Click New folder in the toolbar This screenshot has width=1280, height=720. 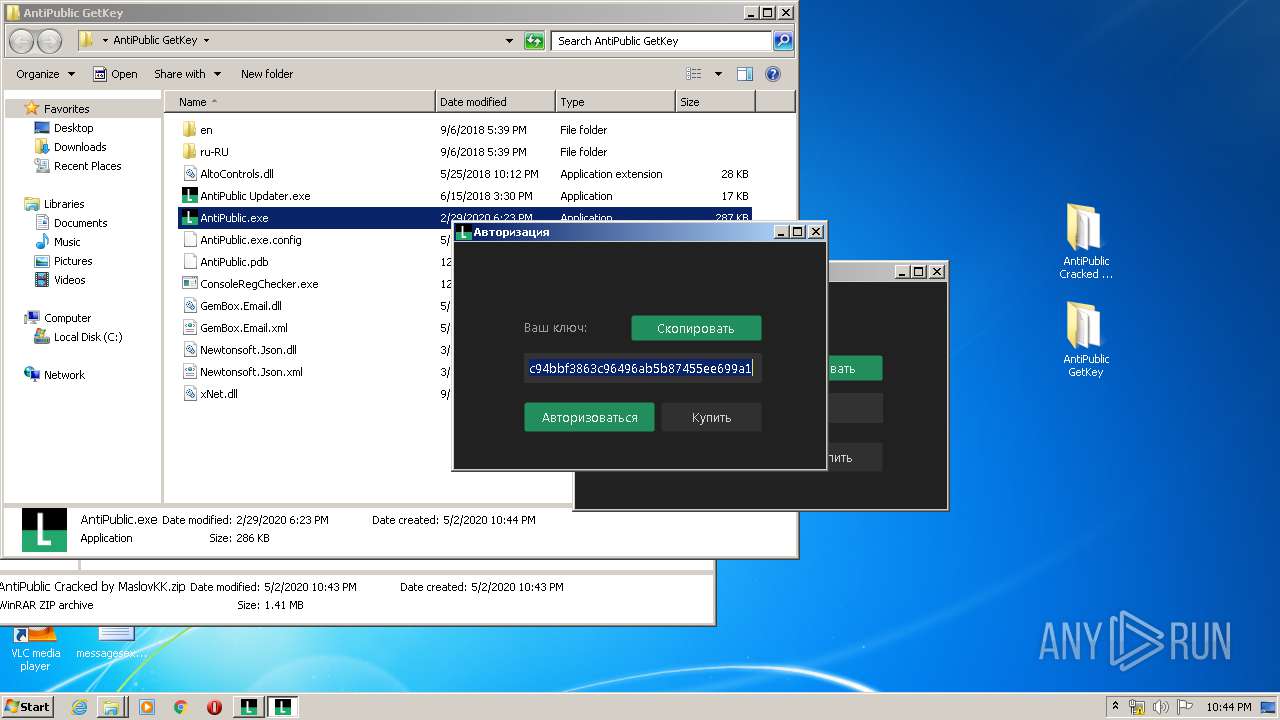(x=267, y=74)
